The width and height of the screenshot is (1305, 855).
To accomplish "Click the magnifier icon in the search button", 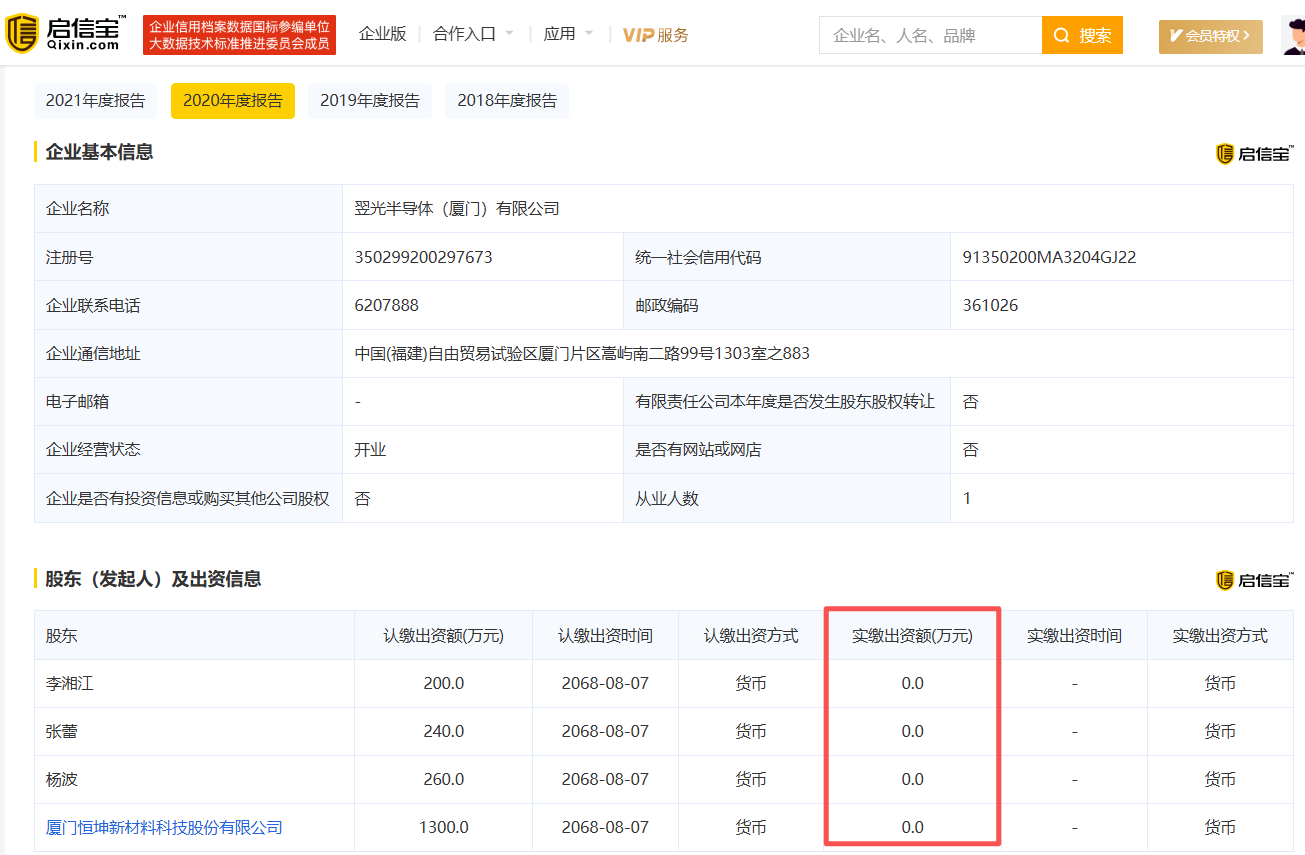I will 1060,34.
